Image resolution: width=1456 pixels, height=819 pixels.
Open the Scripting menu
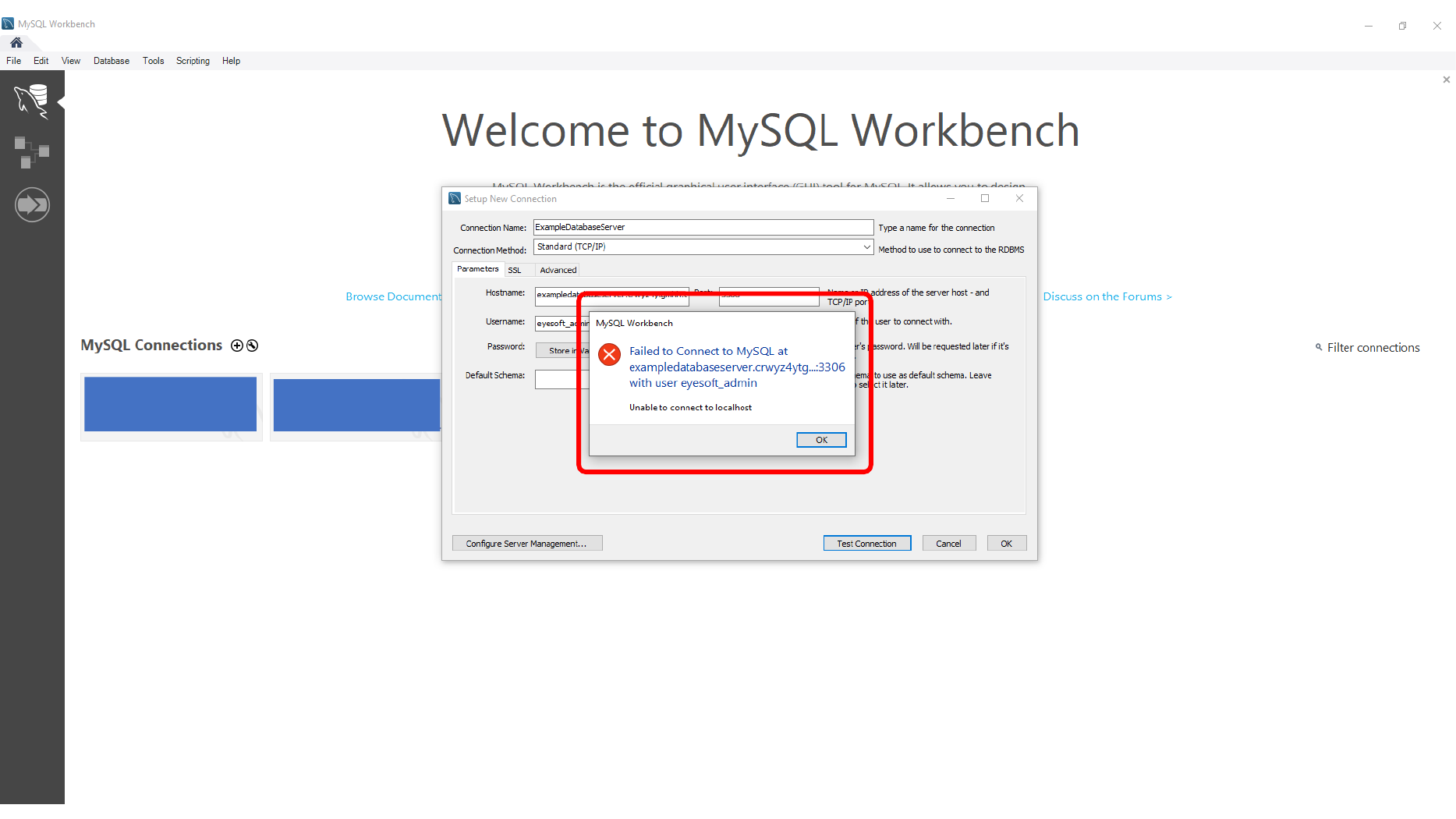click(x=193, y=61)
